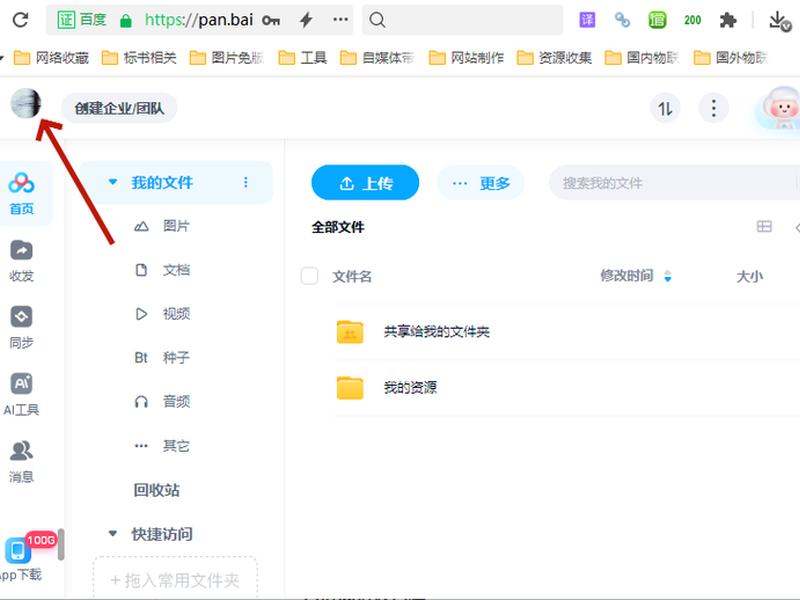Screen dimensions: 800x600
Task: Open the 图片免版 bookmark folder
Action: coord(227,58)
